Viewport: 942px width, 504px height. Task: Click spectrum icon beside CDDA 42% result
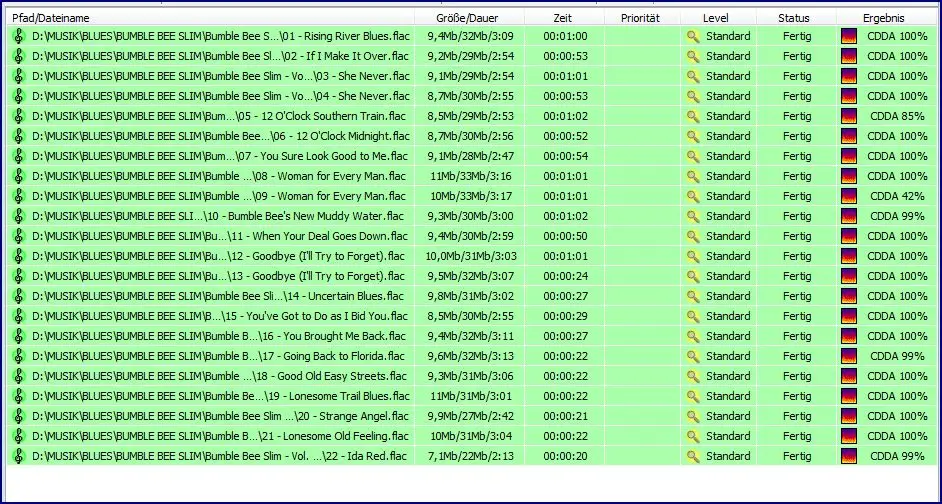click(x=848, y=196)
